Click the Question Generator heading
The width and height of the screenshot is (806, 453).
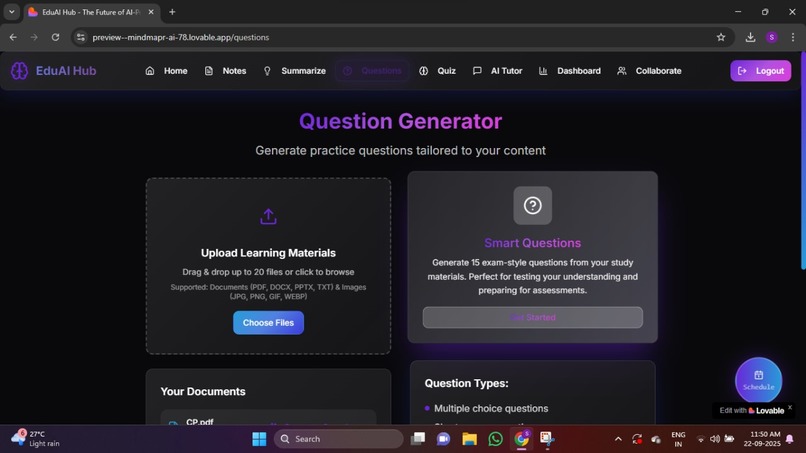pyautogui.click(x=400, y=121)
